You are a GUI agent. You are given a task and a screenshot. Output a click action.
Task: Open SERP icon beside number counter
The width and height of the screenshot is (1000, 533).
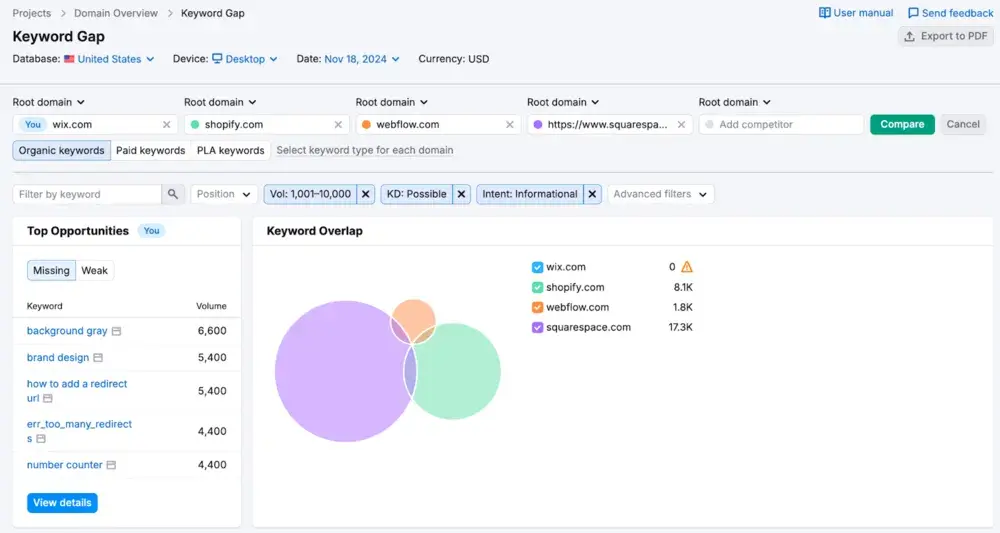(x=111, y=465)
